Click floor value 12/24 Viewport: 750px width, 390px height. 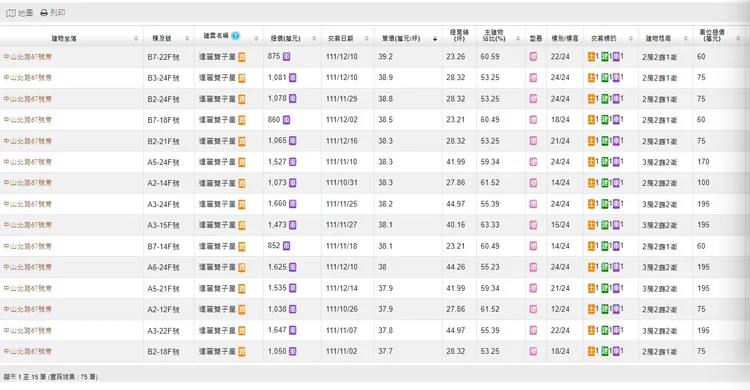(x=560, y=309)
